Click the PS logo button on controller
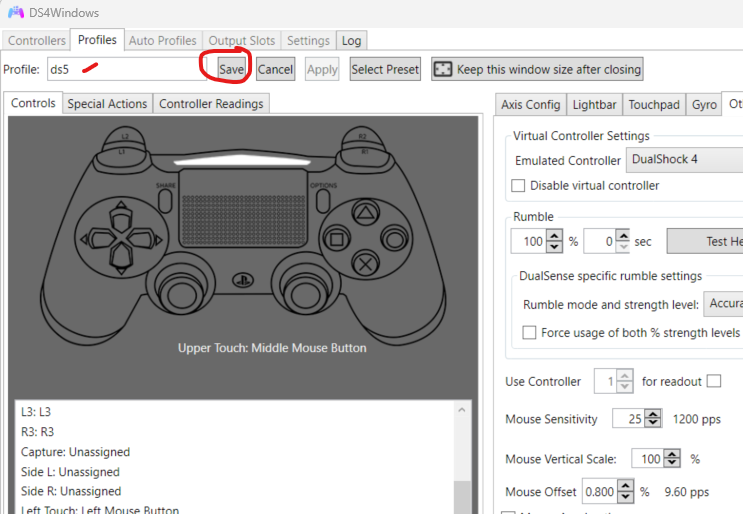743x514 pixels. (243, 280)
